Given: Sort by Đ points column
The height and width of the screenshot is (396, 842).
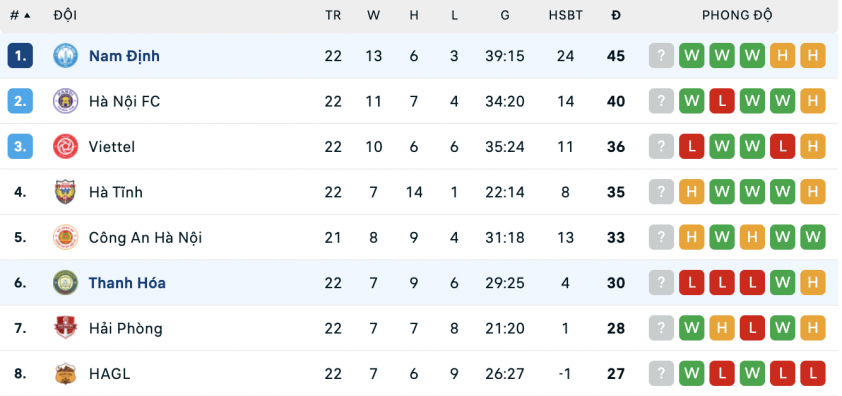Looking at the screenshot, I should click(616, 16).
